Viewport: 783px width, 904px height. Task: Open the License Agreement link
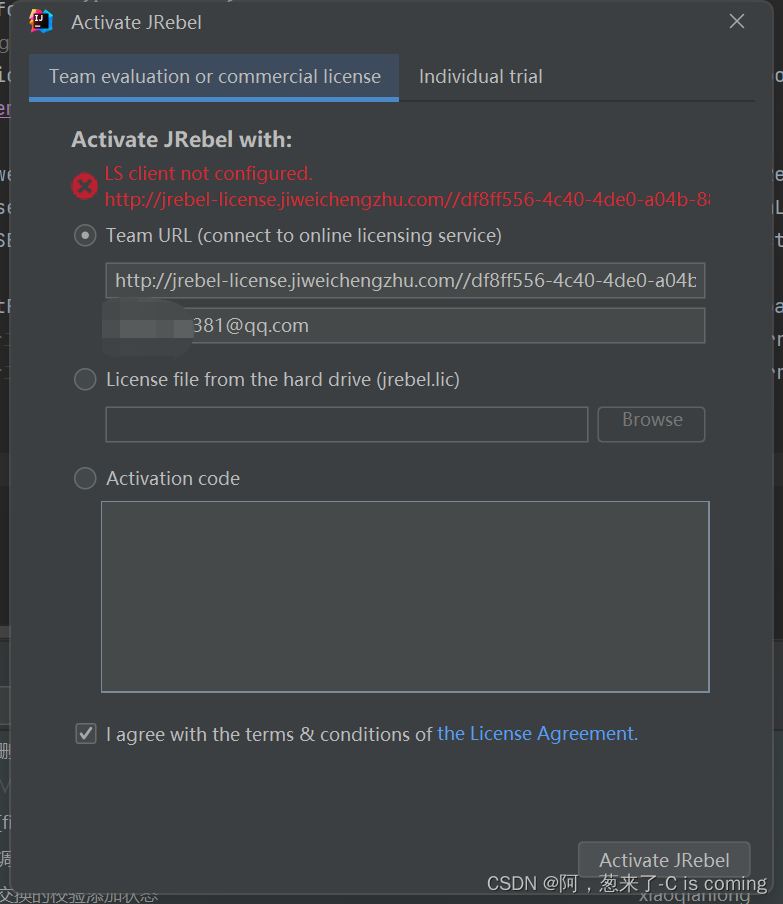[537, 733]
